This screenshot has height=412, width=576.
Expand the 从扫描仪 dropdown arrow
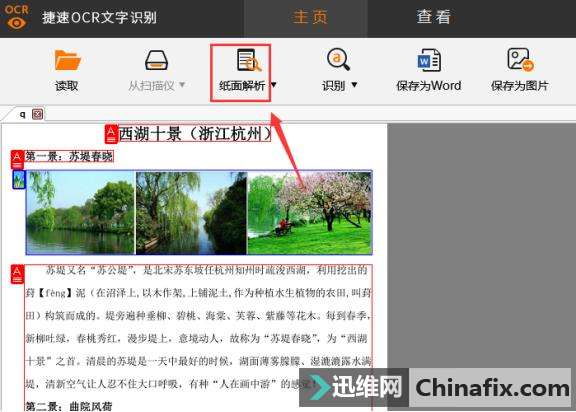182,85
